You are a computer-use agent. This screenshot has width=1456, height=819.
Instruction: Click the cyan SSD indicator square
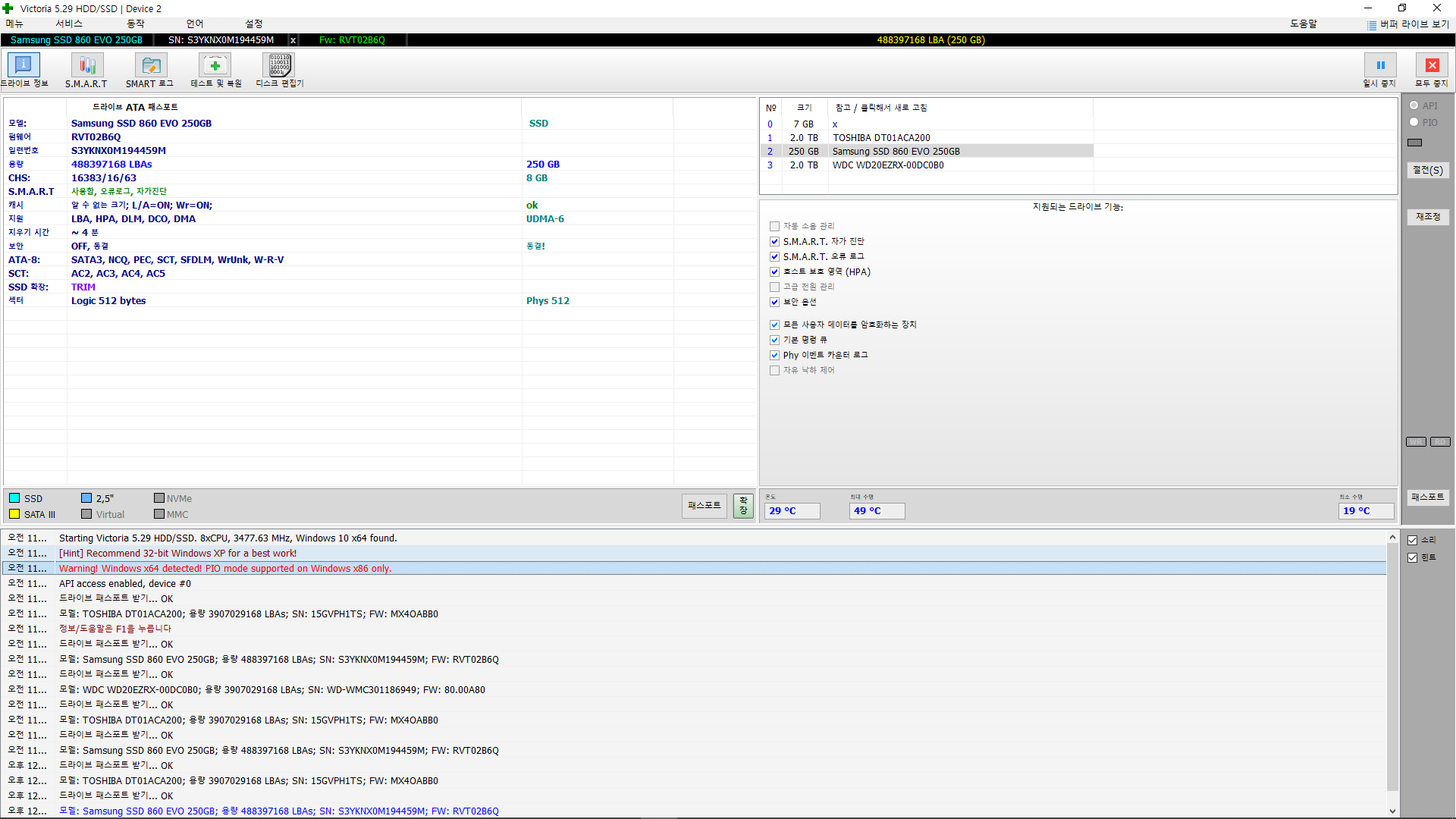click(x=14, y=498)
